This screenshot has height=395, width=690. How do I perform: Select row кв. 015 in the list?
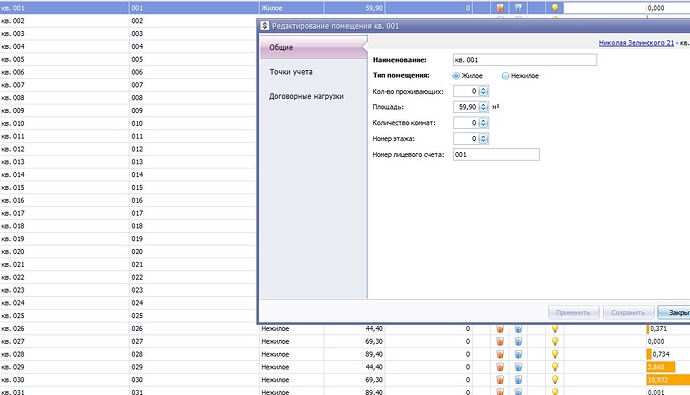[128, 187]
